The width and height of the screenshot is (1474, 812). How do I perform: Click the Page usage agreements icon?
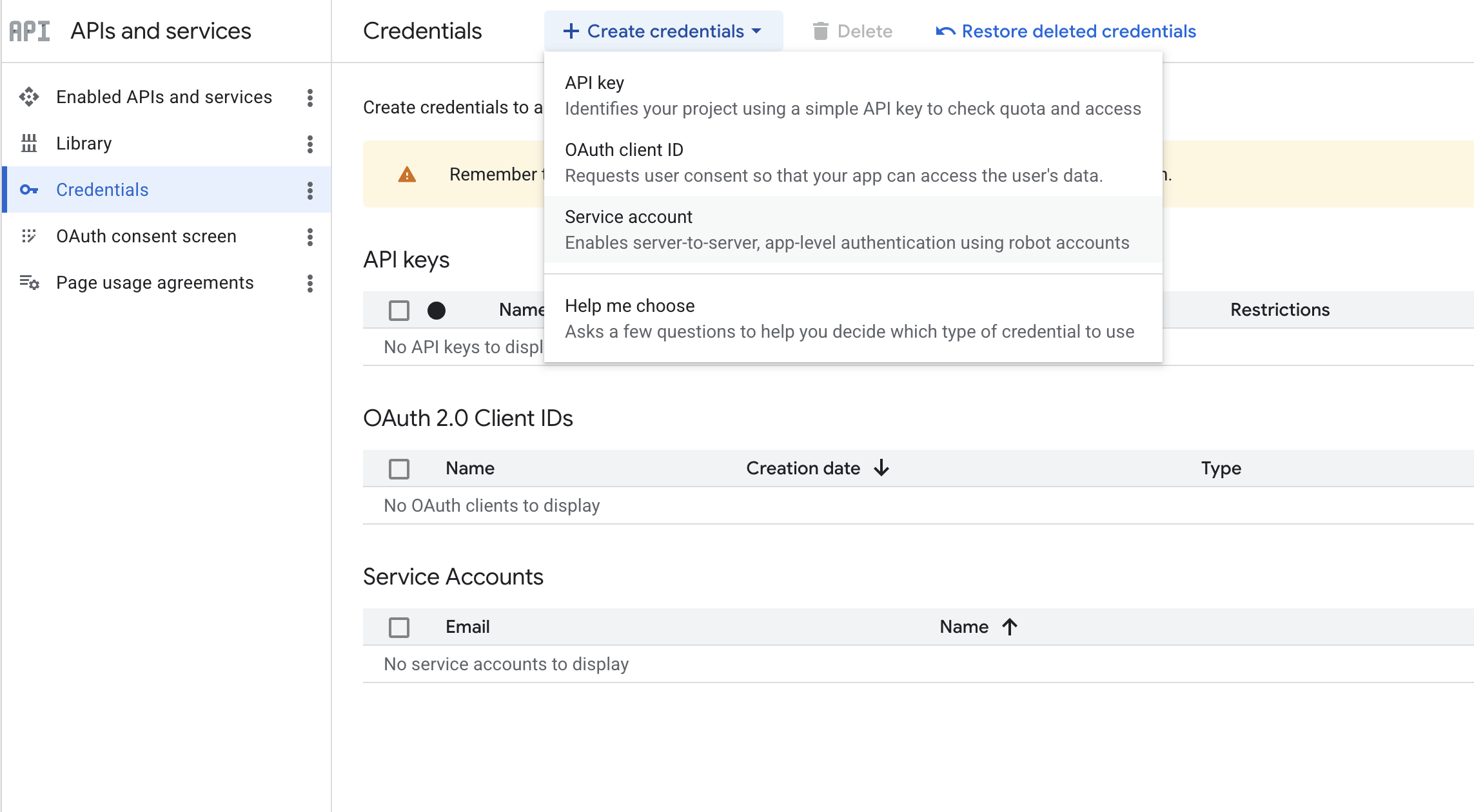(x=29, y=282)
